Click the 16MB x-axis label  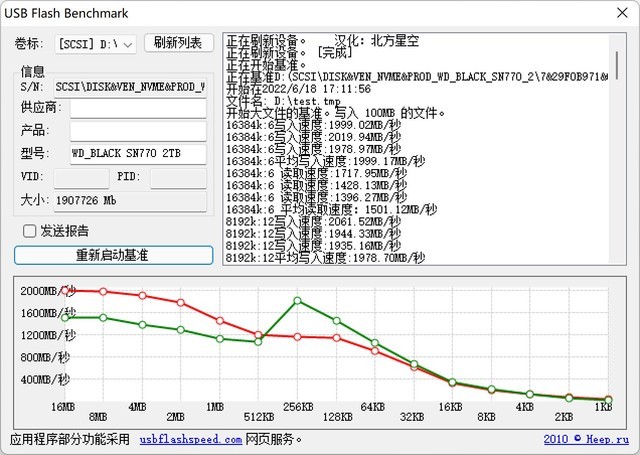63,407
